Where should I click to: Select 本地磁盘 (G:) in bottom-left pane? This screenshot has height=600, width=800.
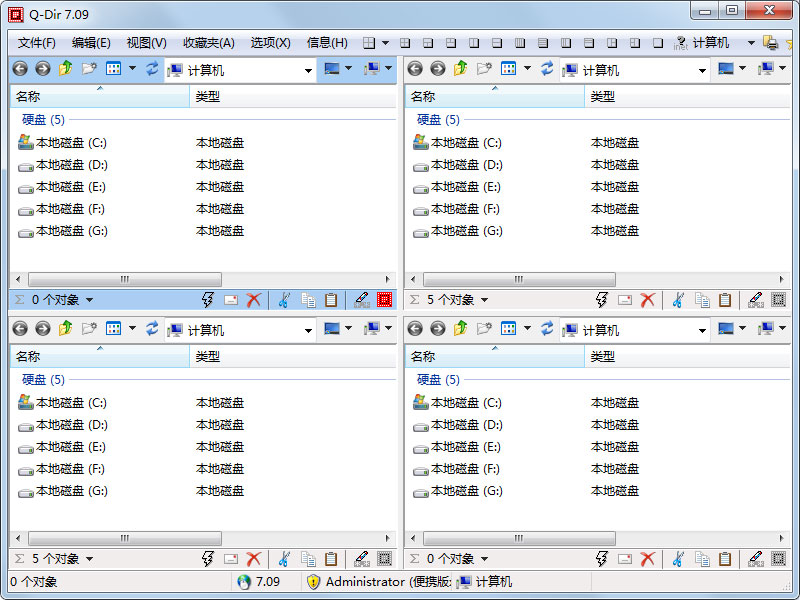[x=63, y=491]
